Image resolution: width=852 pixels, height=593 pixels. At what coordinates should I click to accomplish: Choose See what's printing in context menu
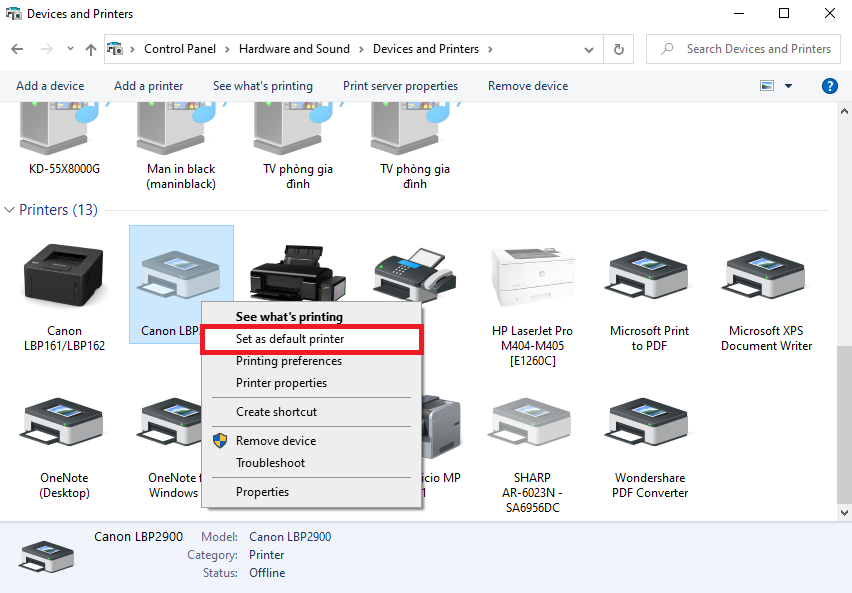311,316
